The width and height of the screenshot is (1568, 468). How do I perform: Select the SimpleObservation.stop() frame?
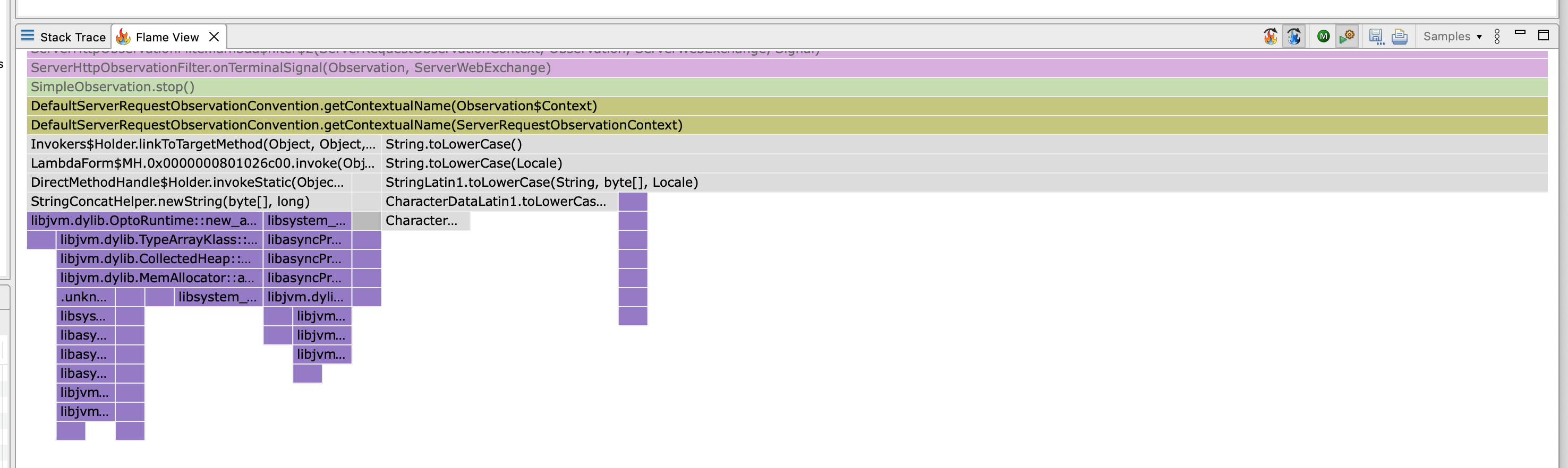787,87
